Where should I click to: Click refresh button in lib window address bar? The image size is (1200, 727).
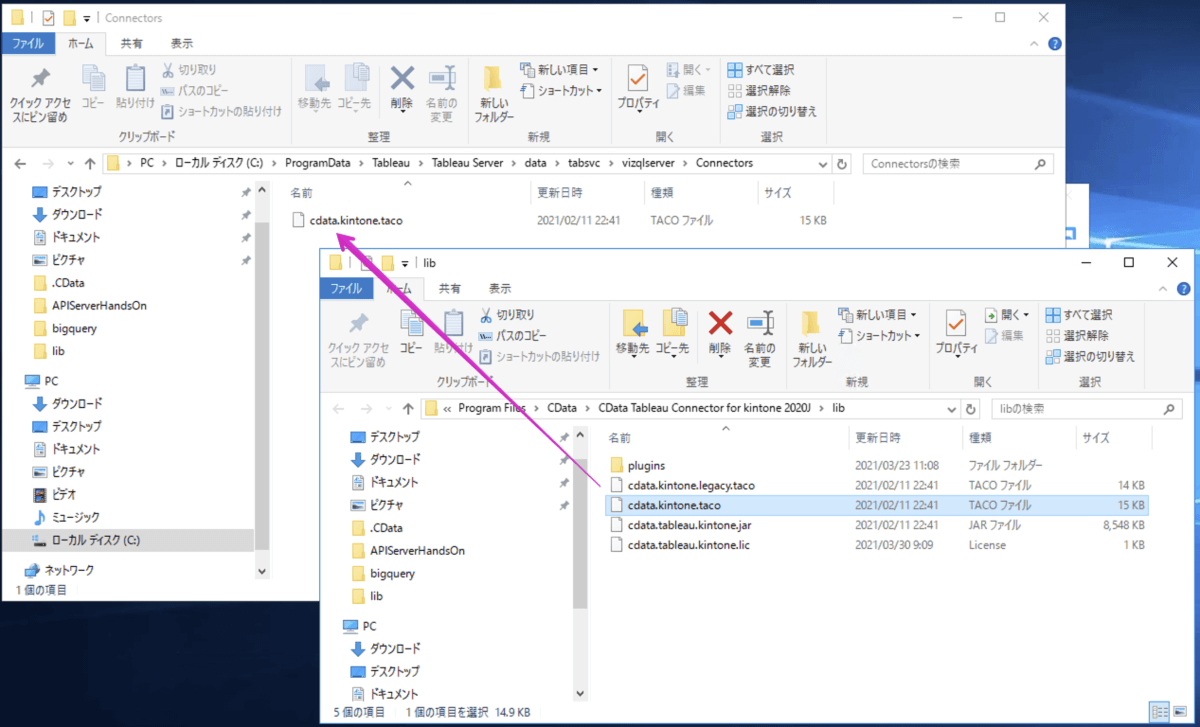[970, 409]
